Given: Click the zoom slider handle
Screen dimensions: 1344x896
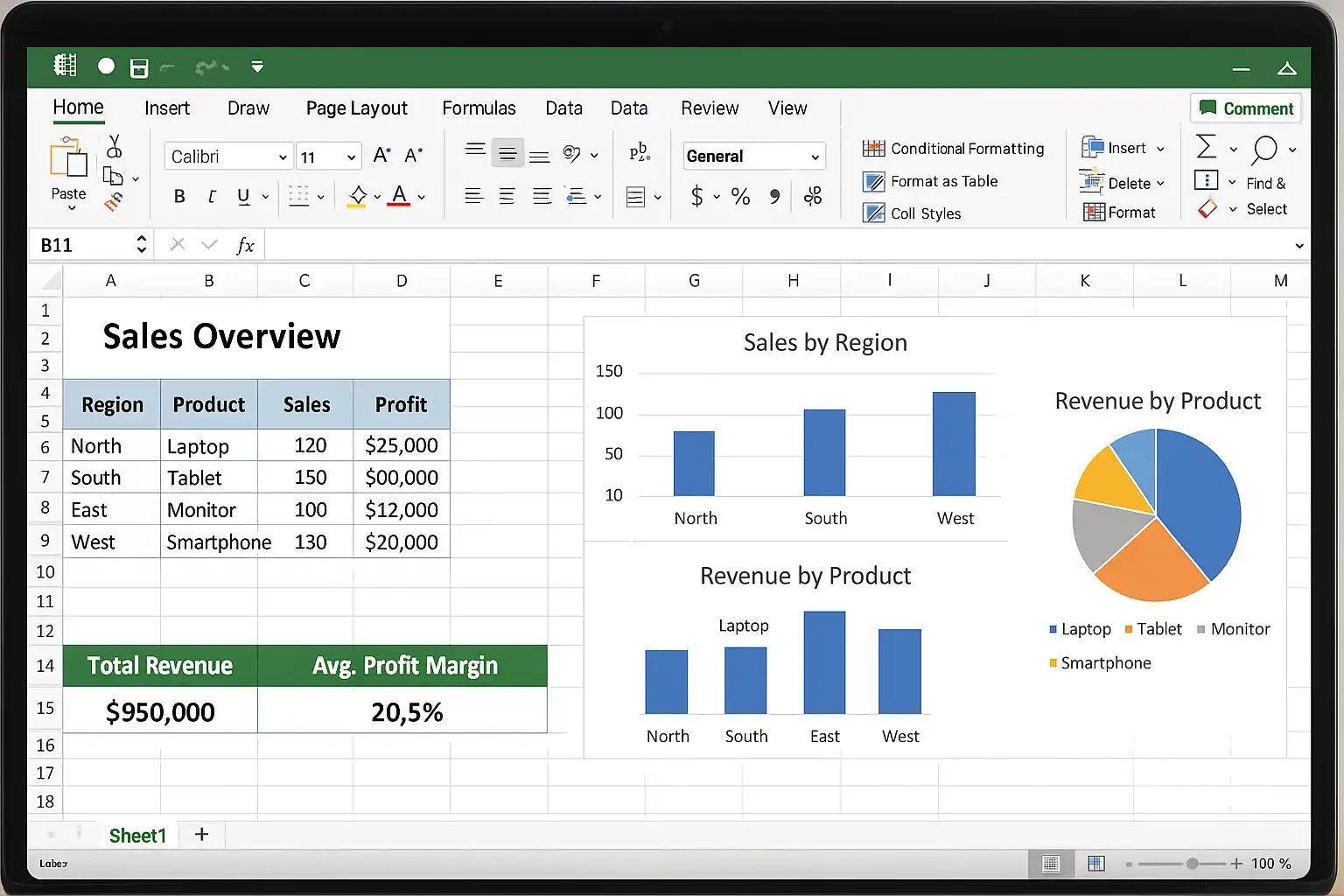Looking at the screenshot, I should pyautogui.click(x=1192, y=864).
